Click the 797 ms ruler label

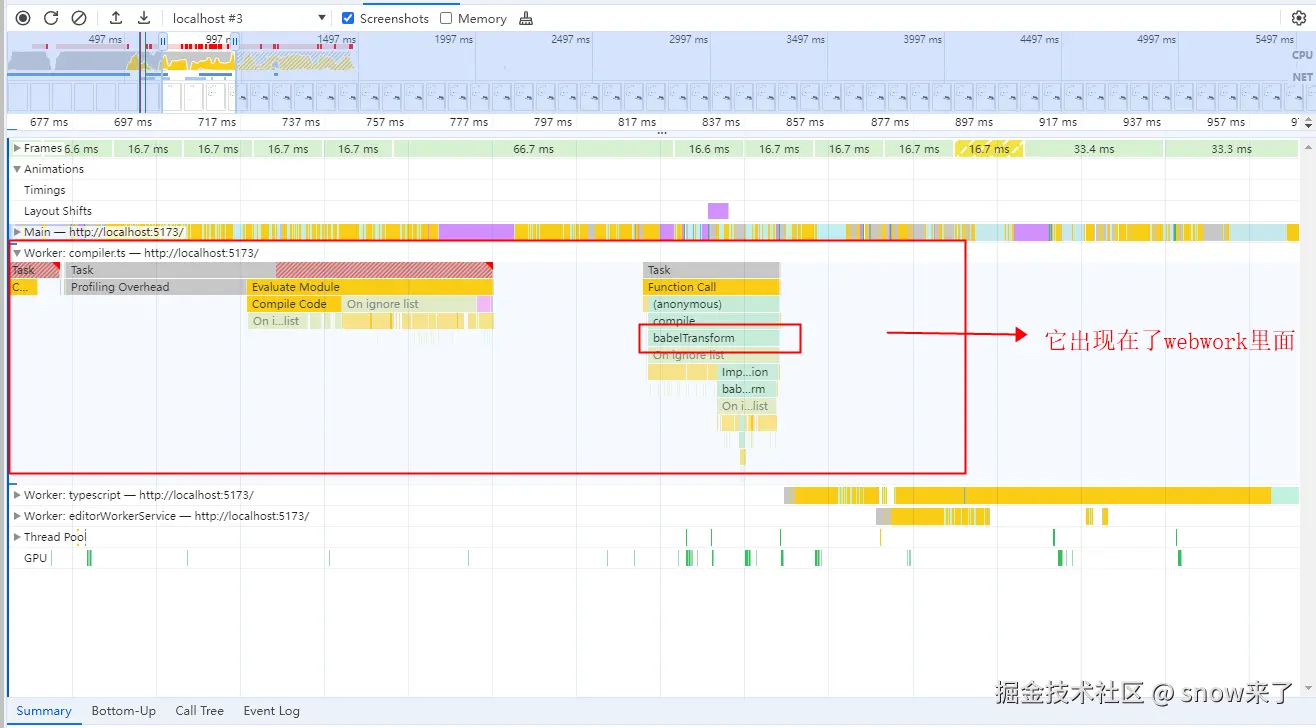[x=553, y=122]
